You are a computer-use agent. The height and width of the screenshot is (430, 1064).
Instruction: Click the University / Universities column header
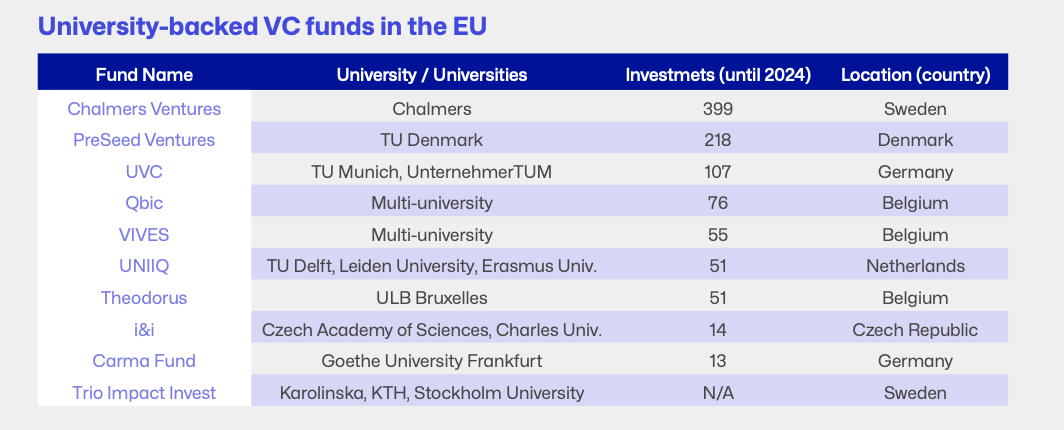tap(432, 75)
